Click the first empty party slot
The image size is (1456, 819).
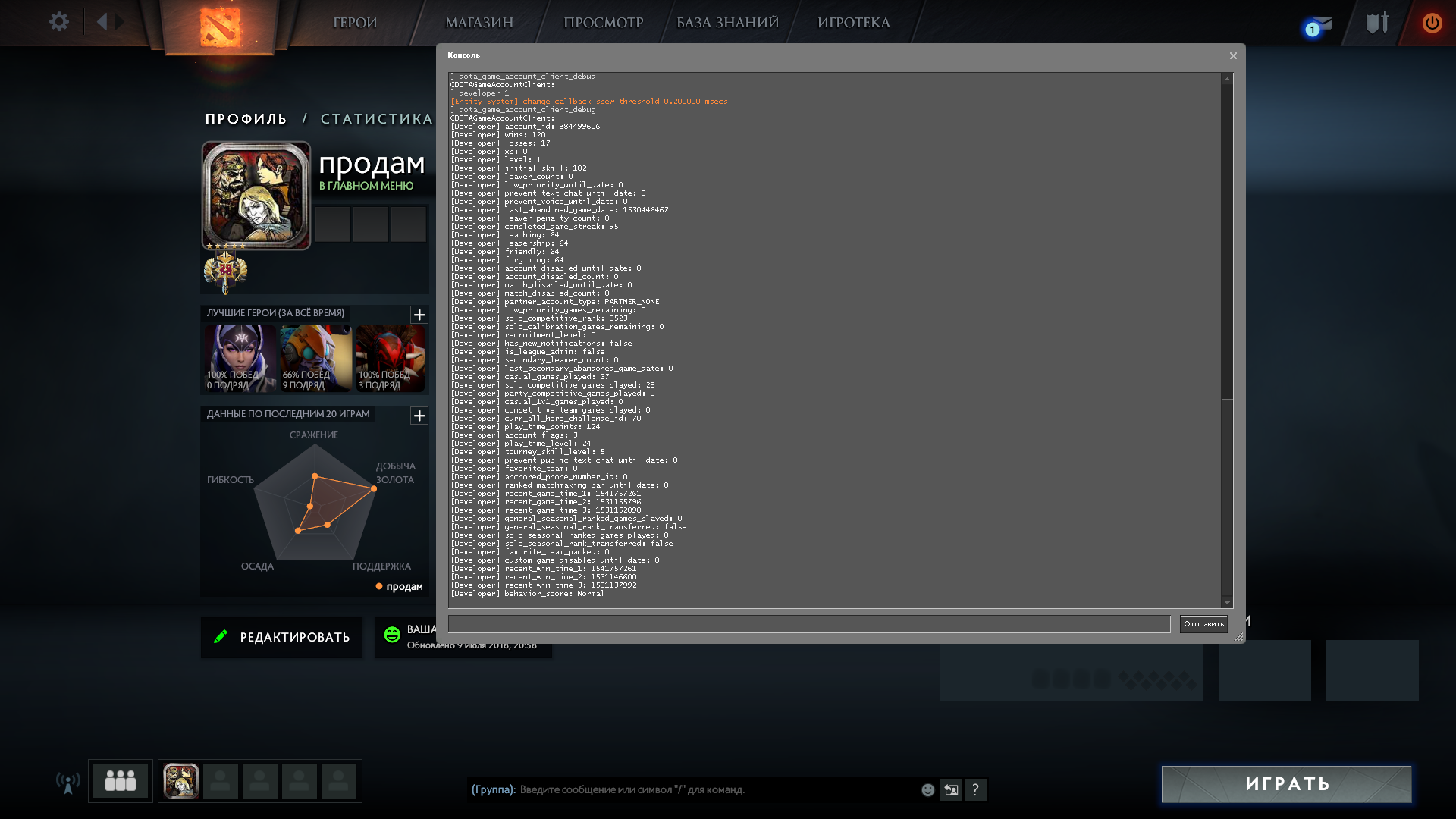[221, 781]
